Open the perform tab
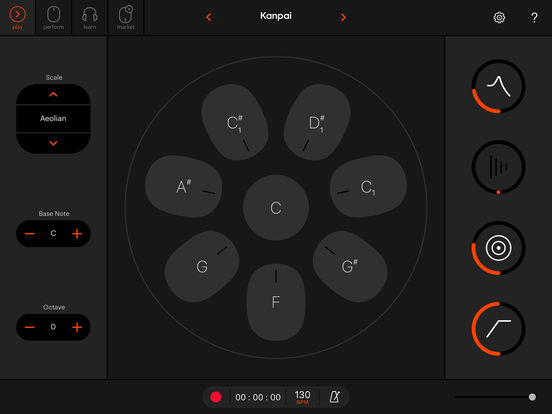The height and width of the screenshot is (414, 552). 54,18
